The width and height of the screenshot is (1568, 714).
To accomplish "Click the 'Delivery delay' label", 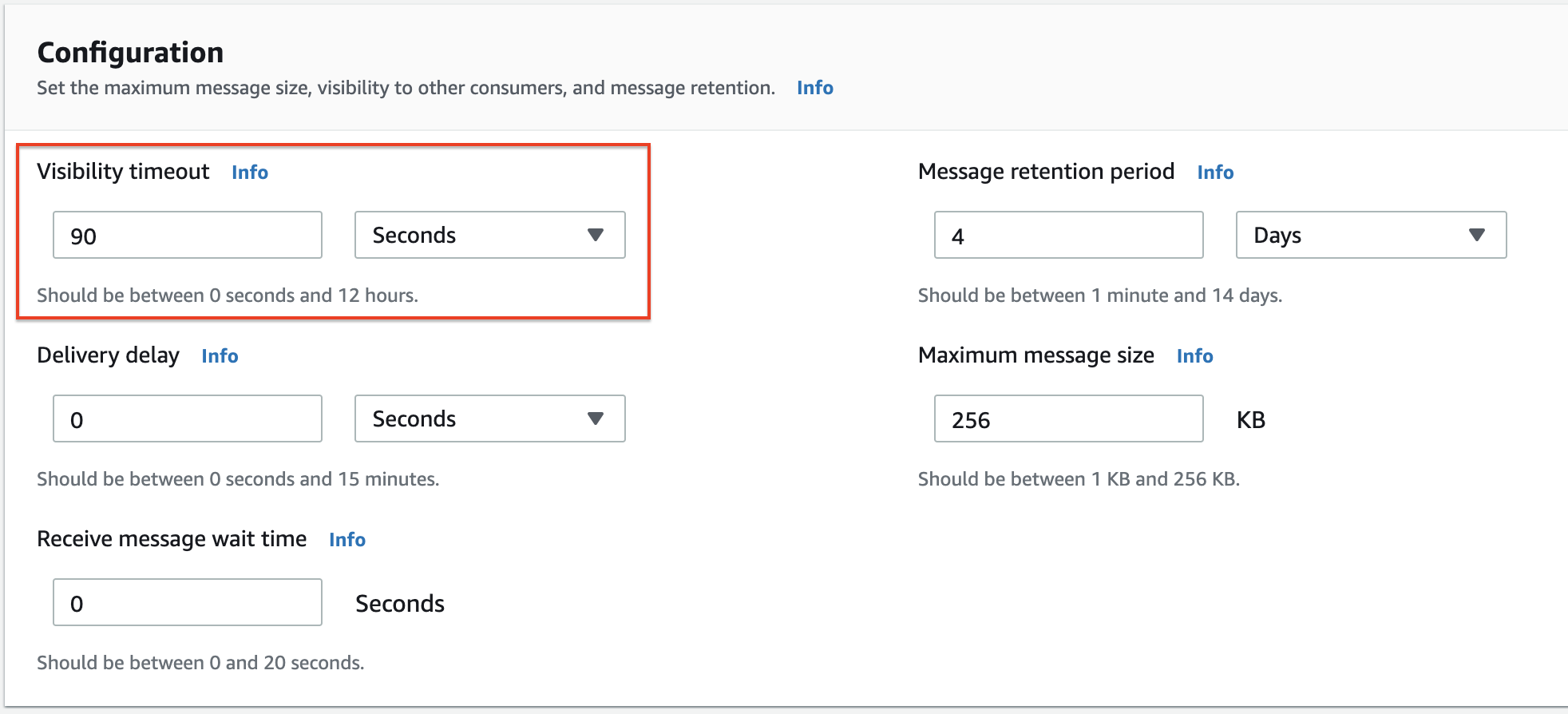I will point(108,355).
